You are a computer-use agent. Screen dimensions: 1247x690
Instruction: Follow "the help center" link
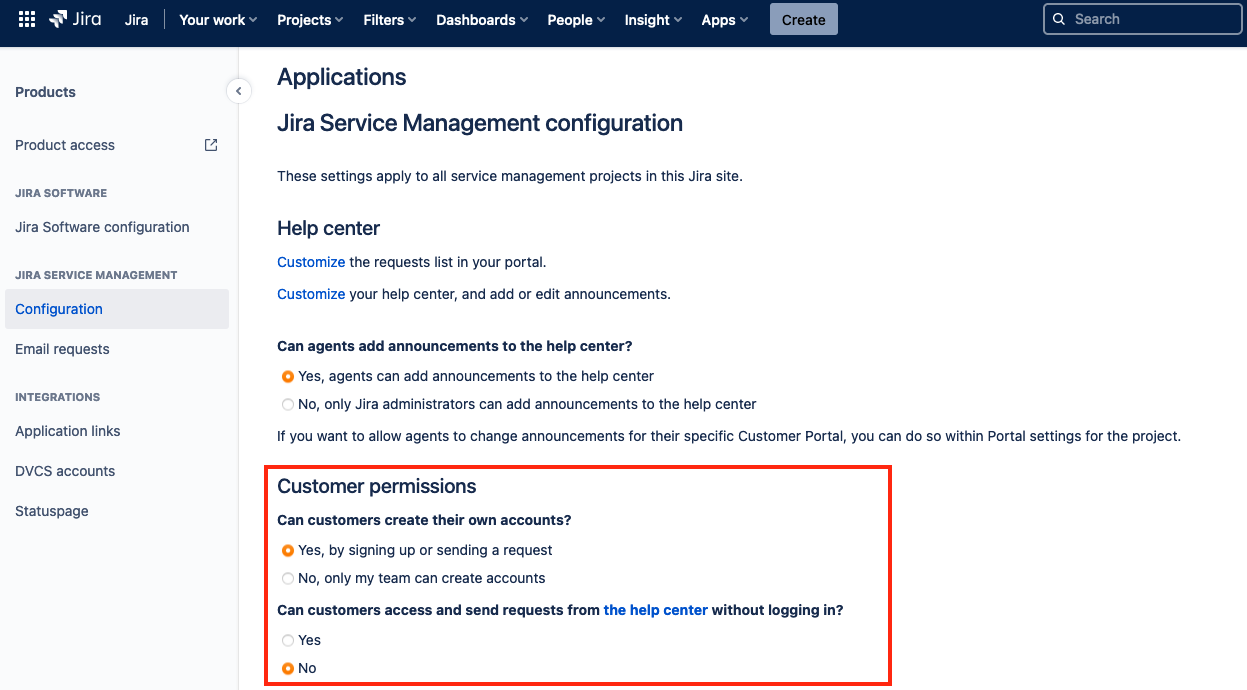656,610
